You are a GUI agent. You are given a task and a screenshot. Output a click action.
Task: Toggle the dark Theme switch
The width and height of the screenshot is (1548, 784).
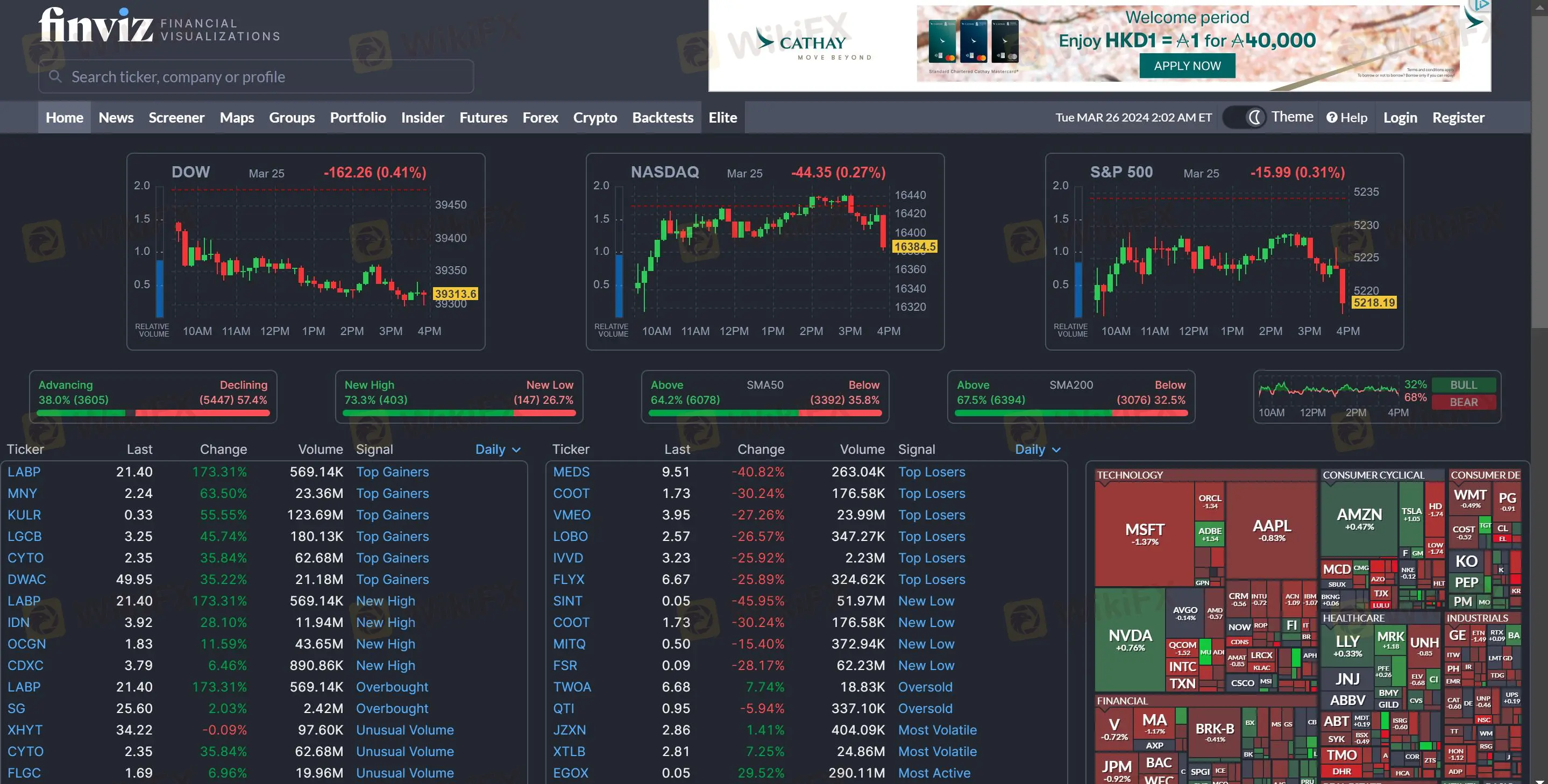coord(1242,117)
